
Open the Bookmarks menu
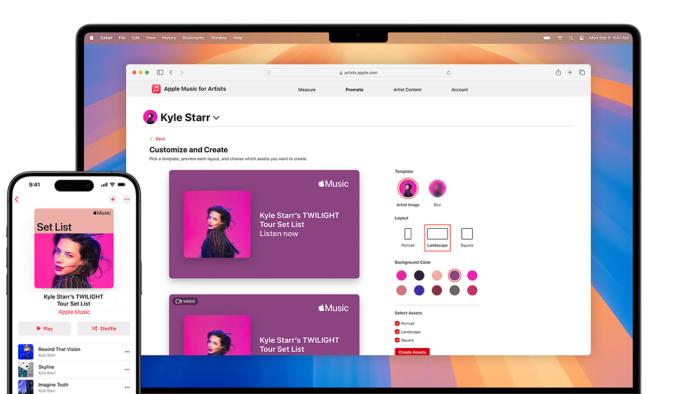click(193, 38)
